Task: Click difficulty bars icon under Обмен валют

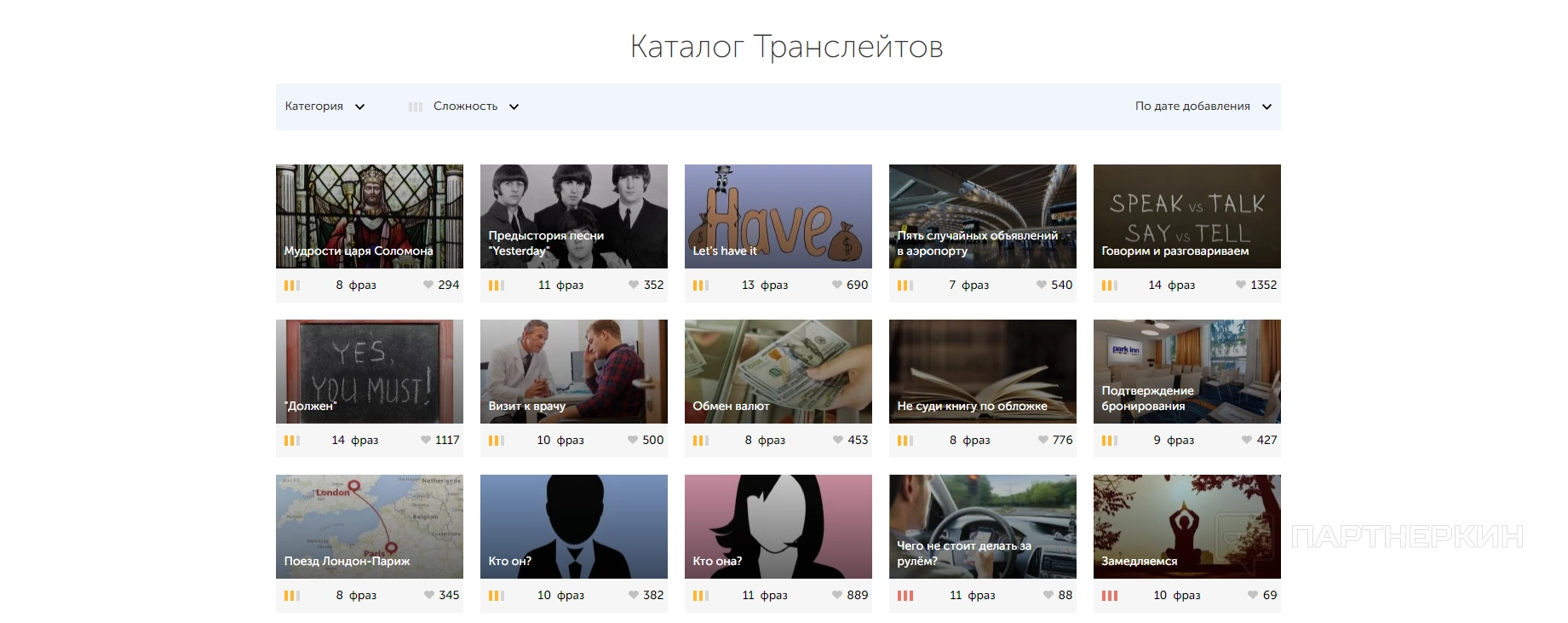Action: coord(700,440)
